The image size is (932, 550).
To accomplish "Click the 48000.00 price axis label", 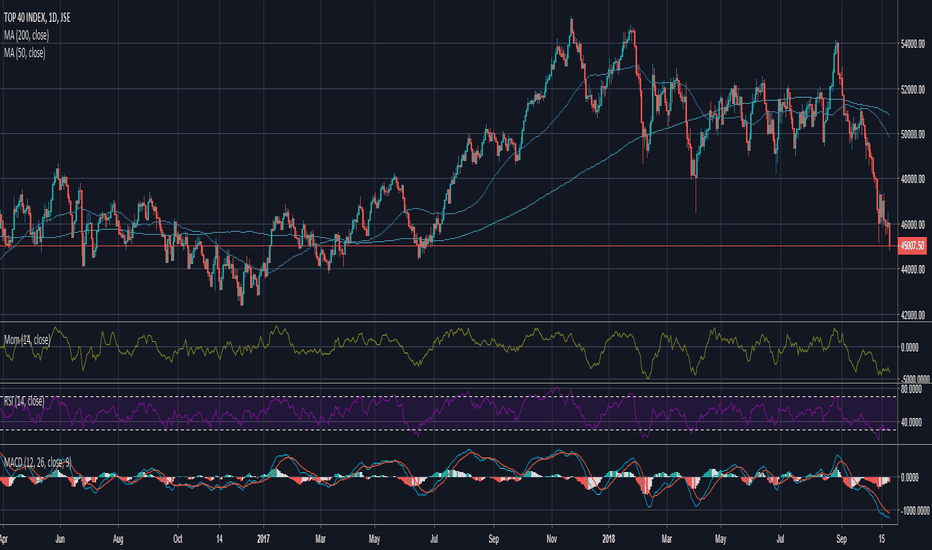I will coord(913,179).
